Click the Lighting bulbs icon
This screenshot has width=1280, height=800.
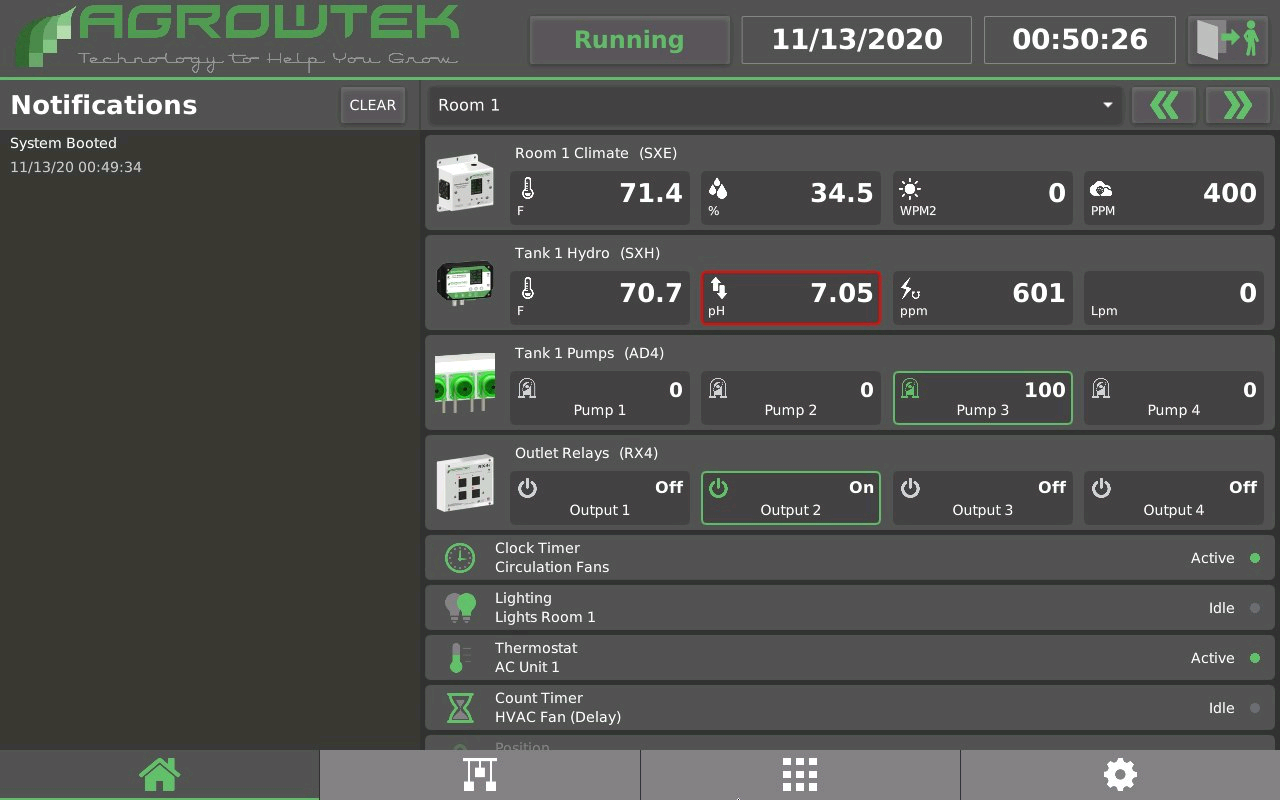(x=460, y=608)
